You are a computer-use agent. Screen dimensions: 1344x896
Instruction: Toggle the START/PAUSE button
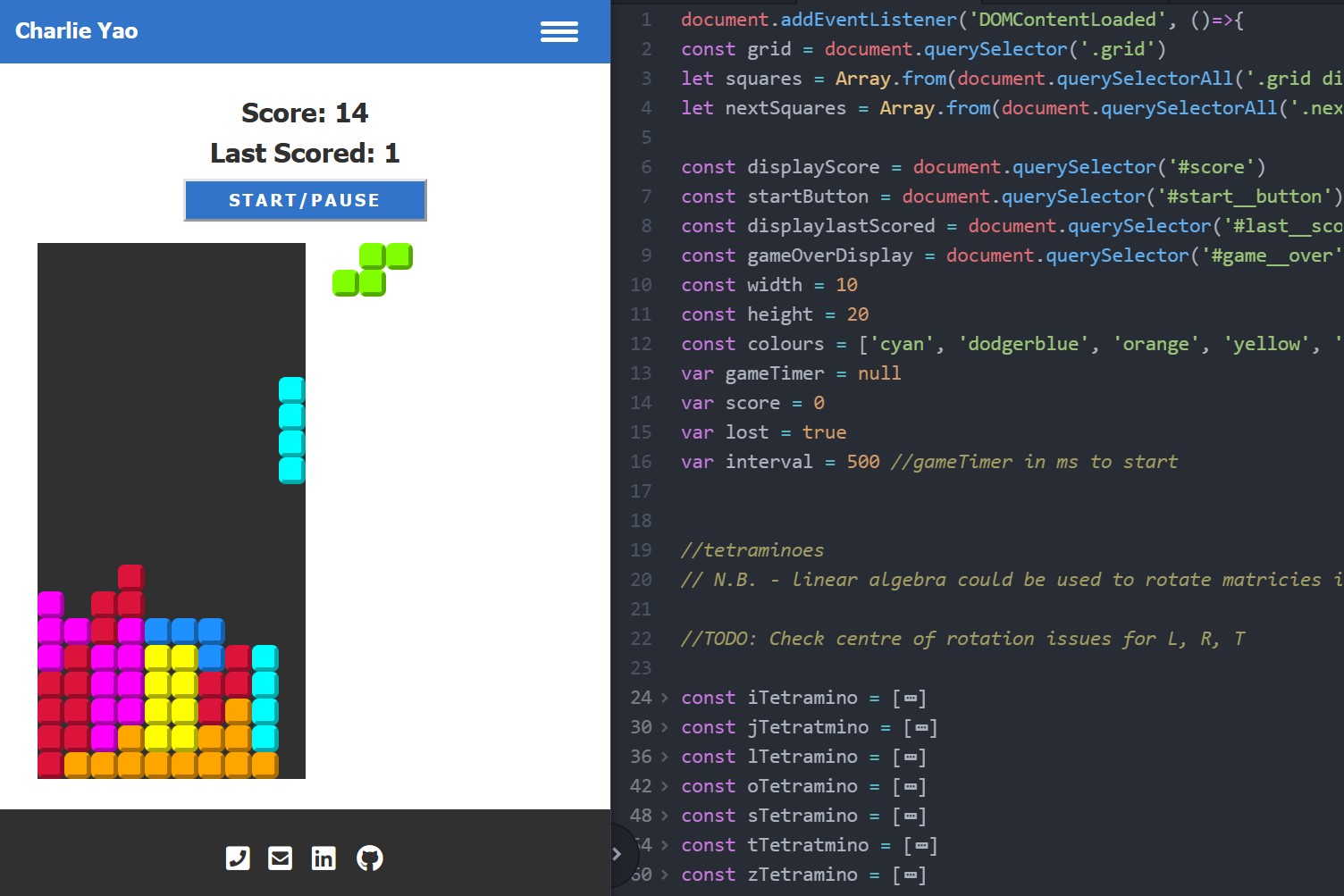(306, 200)
